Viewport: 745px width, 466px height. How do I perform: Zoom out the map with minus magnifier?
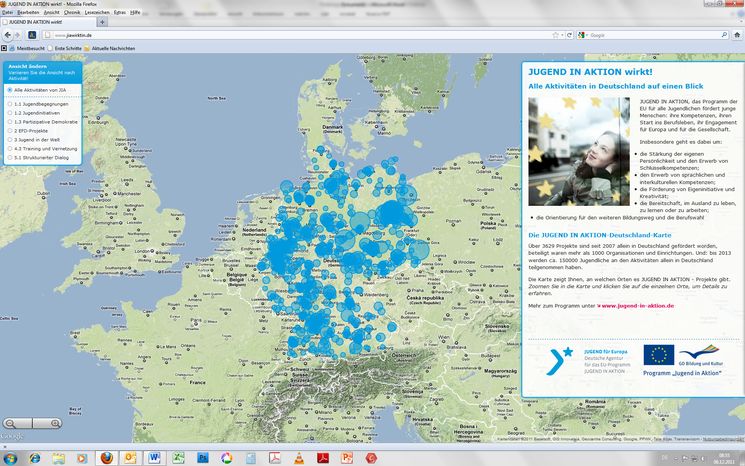point(10,423)
